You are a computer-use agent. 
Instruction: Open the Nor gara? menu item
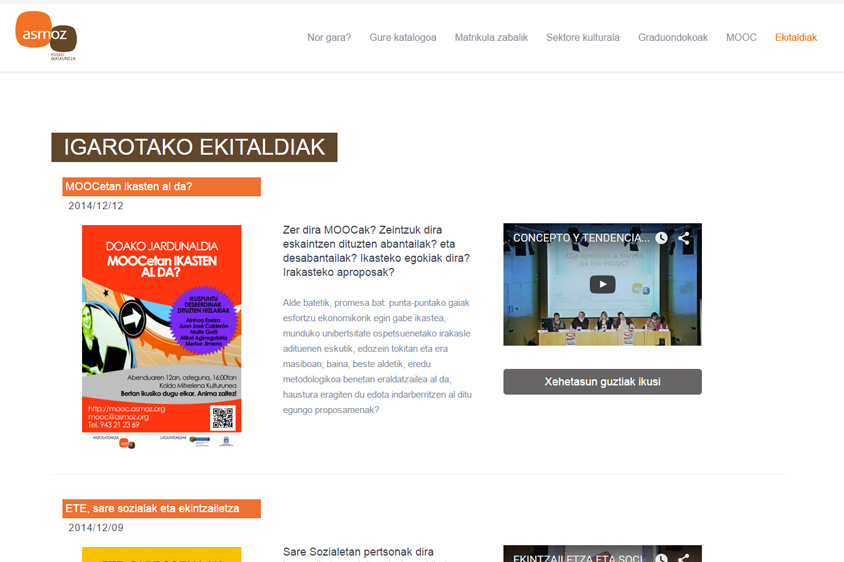pyautogui.click(x=329, y=38)
